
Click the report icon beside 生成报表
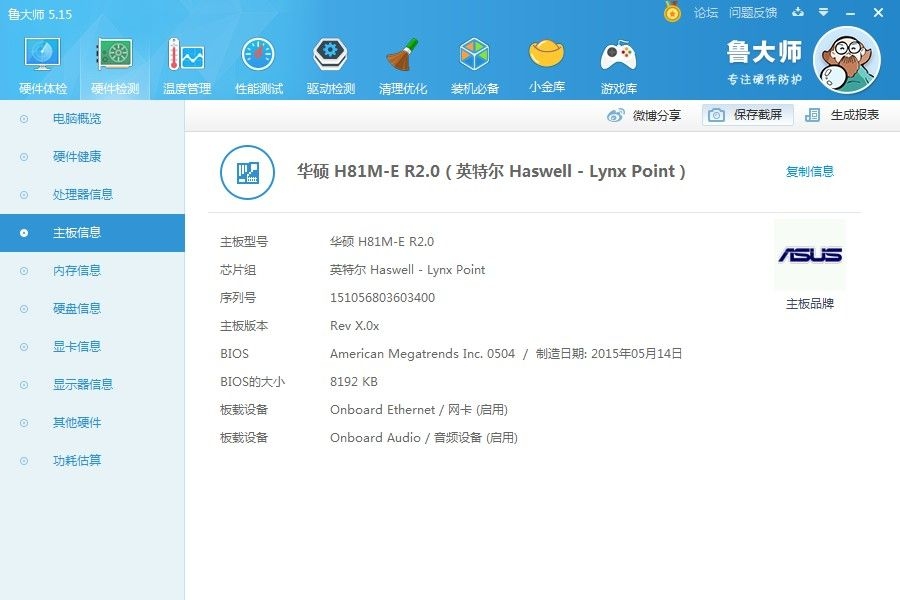[812, 115]
